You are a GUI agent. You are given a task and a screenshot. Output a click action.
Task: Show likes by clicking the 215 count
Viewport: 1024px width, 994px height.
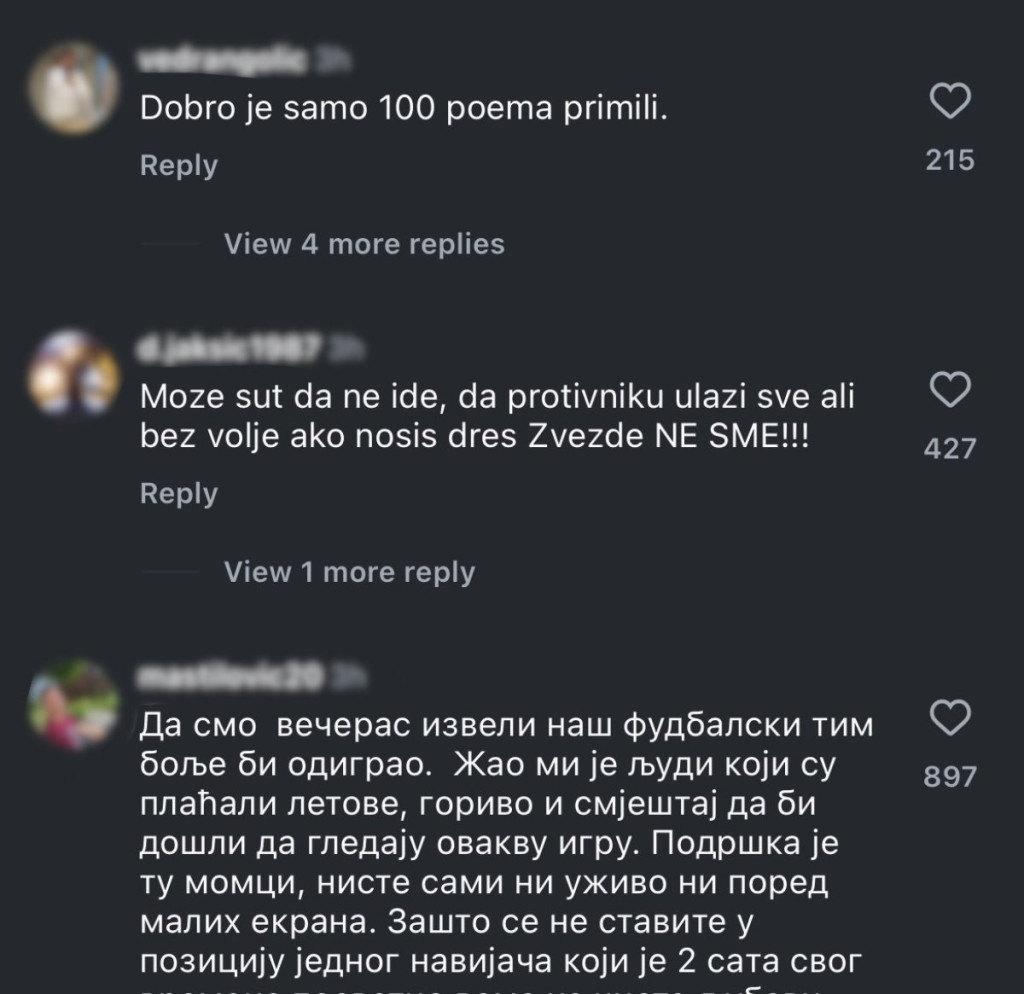coord(949,160)
